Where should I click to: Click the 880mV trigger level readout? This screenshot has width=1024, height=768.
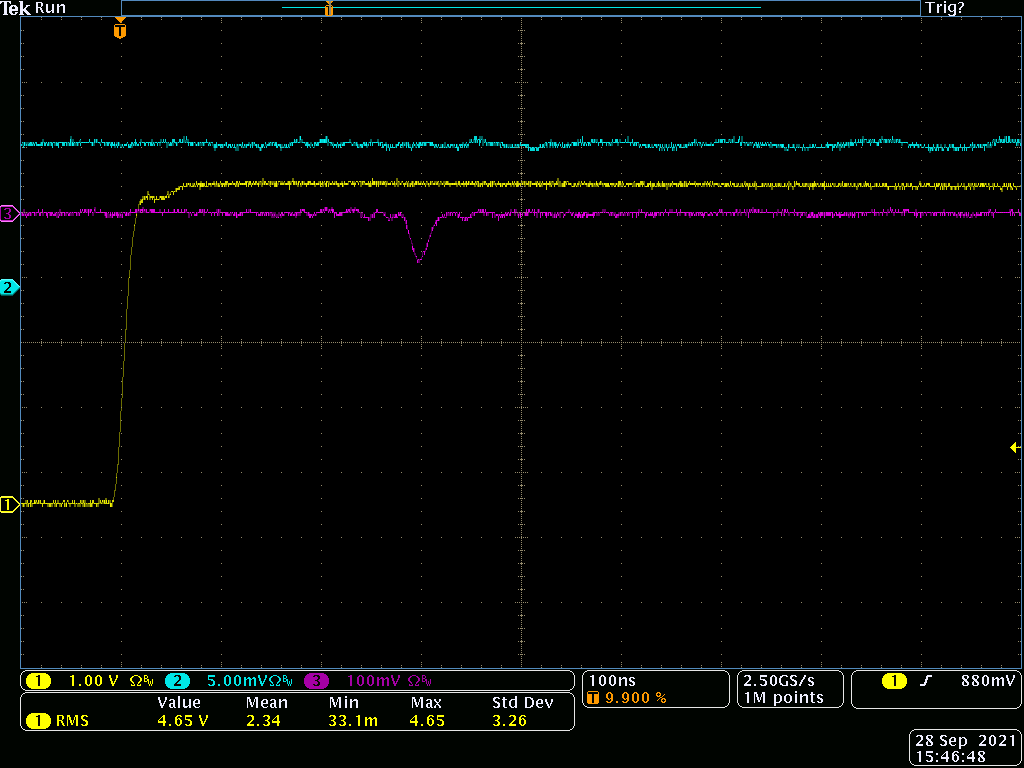[x=990, y=681]
